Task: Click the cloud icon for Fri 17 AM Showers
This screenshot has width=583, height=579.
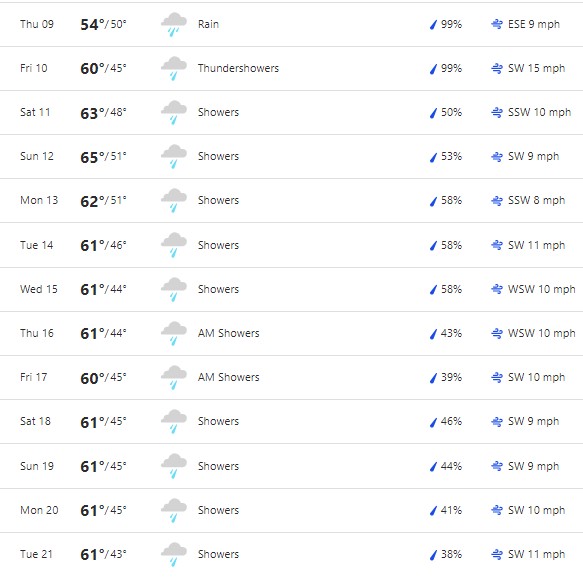Action: [x=174, y=377]
